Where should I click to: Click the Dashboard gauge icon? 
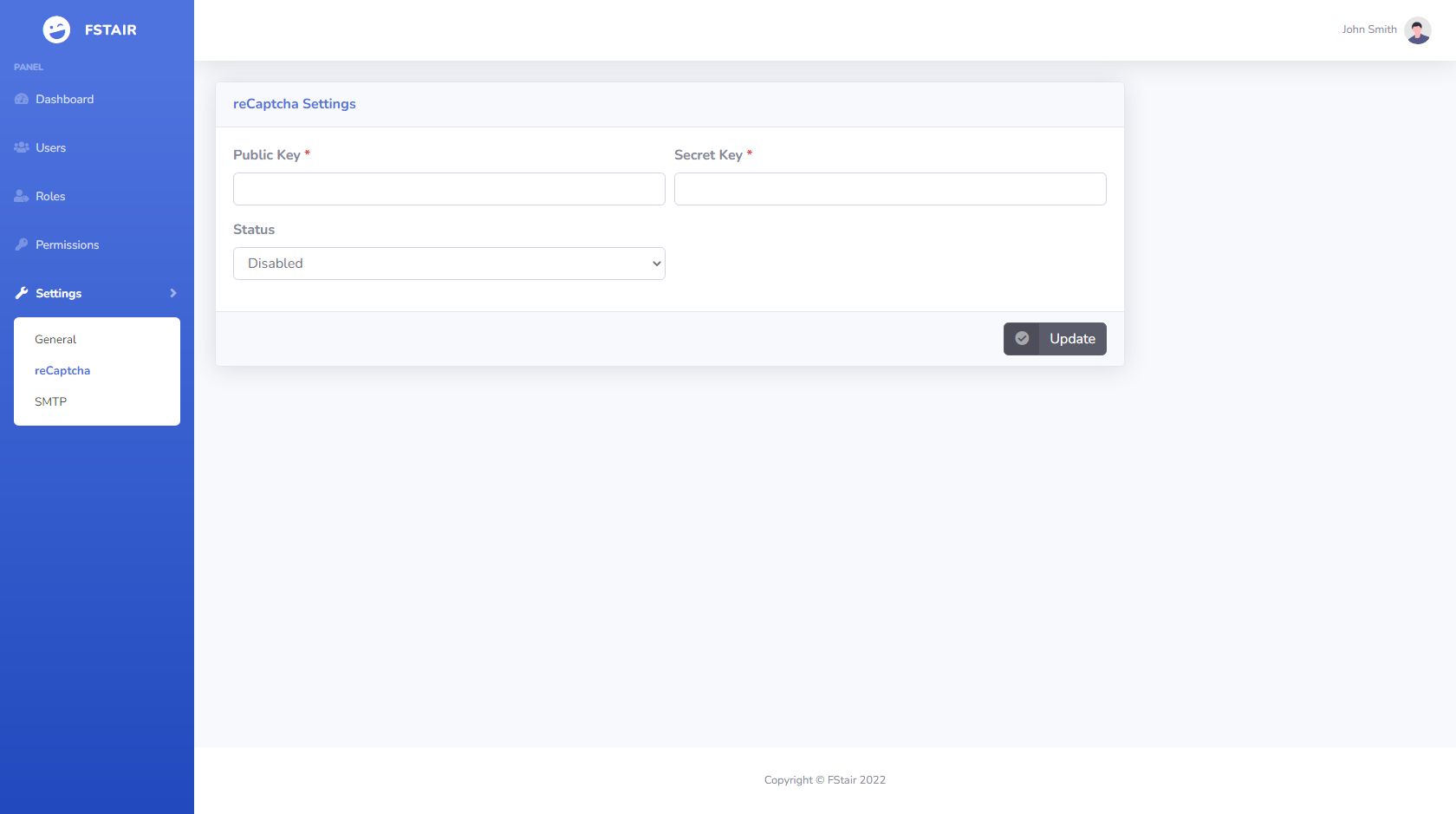[x=22, y=99]
